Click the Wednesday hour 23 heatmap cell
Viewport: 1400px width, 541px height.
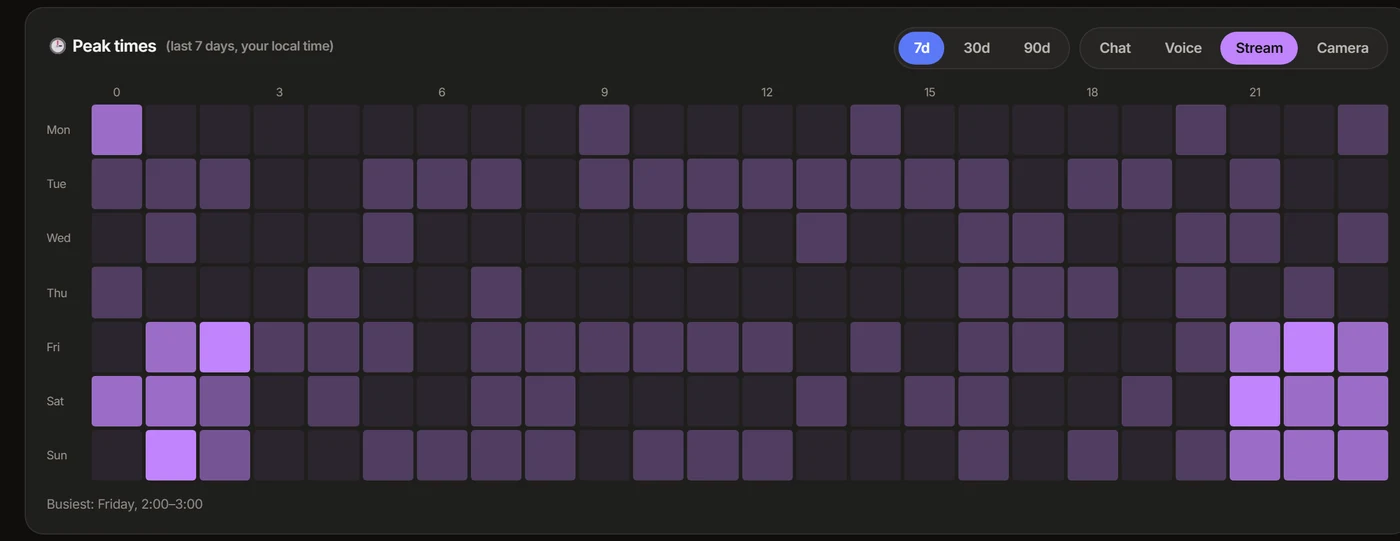click(1363, 238)
